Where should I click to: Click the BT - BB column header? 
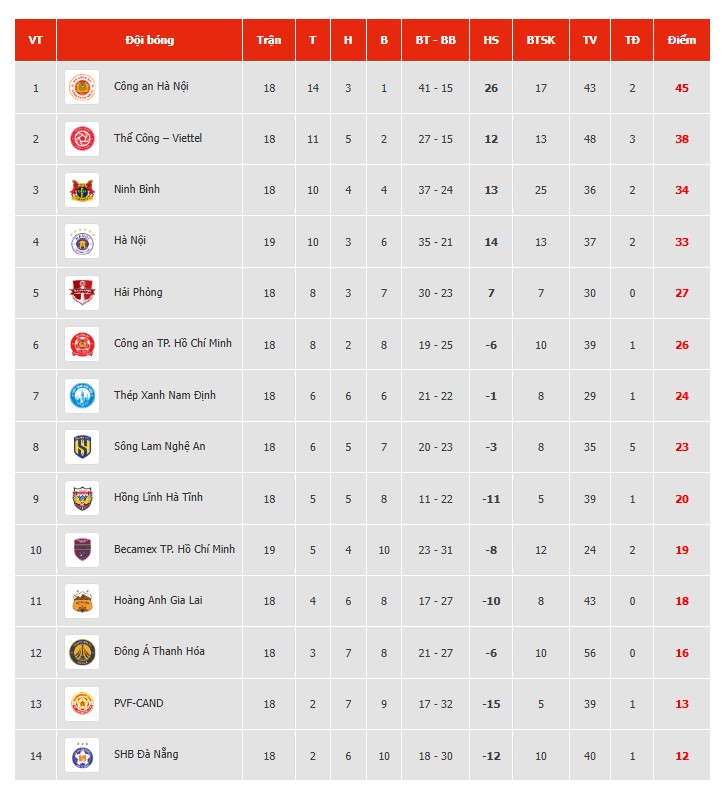(x=435, y=40)
